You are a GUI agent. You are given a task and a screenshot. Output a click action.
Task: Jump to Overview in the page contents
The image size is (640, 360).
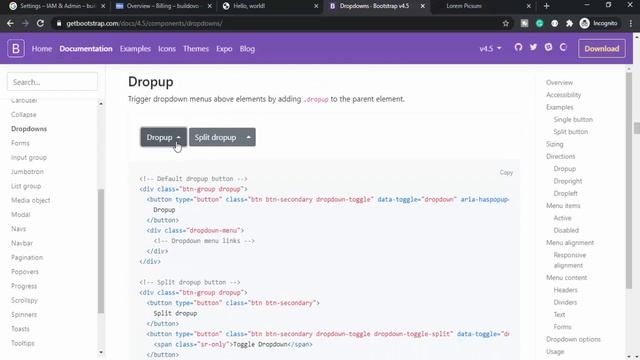click(x=560, y=82)
